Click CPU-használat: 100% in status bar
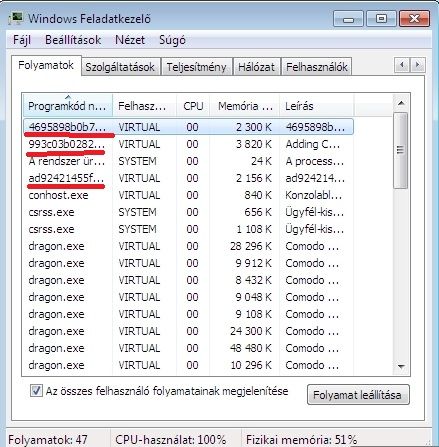 pyautogui.click(x=171, y=440)
